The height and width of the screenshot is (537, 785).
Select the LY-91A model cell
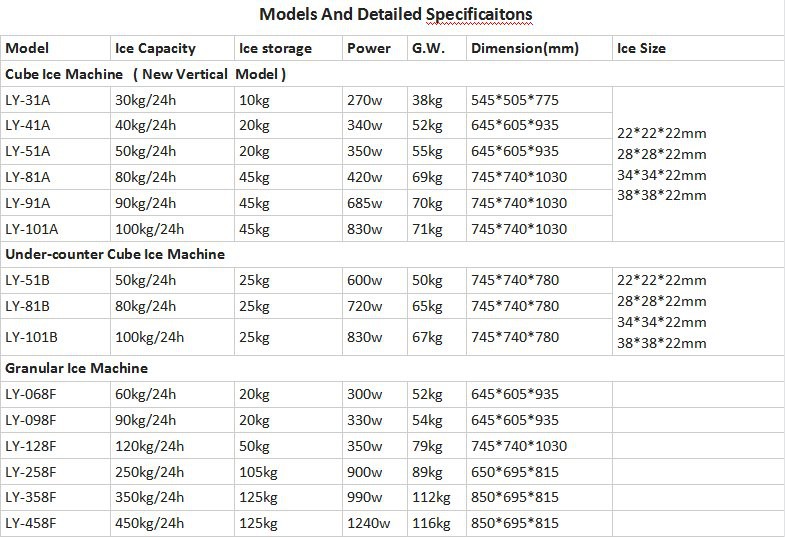pyautogui.click(x=27, y=203)
